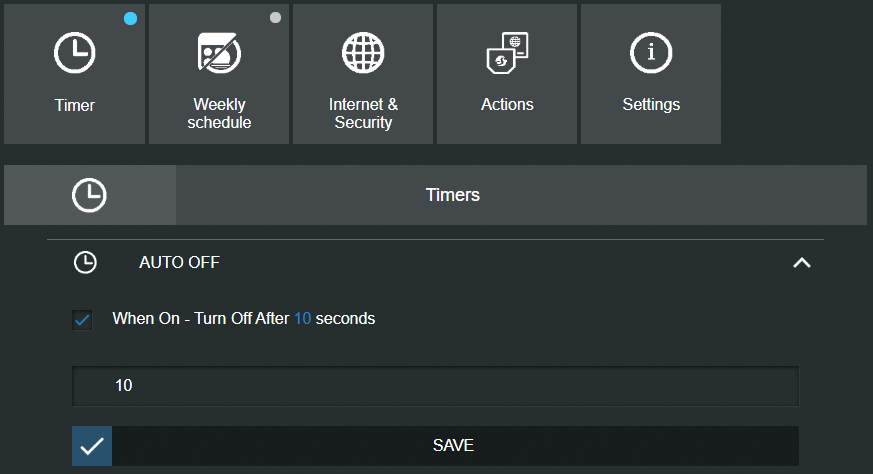Select the "Settings" text label
The height and width of the screenshot is (474, 873).
(x=651, y=104)
